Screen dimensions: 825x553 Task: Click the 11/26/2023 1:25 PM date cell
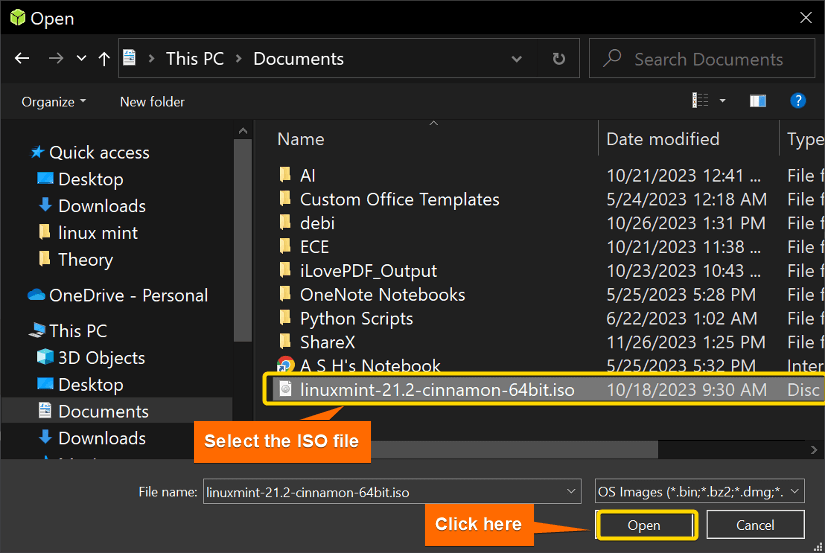click(686, 343)
